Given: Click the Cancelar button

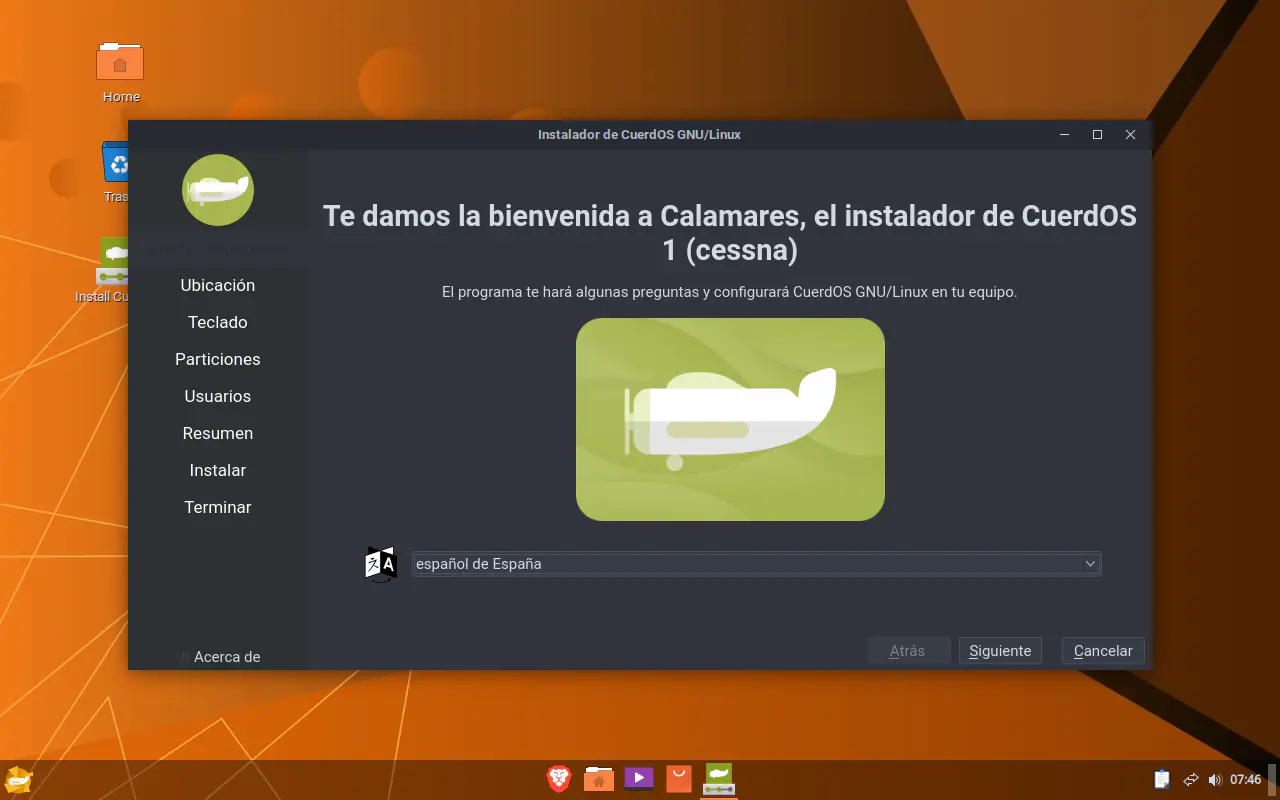Looking at the screenshot, I should (x=1102, y=650).
